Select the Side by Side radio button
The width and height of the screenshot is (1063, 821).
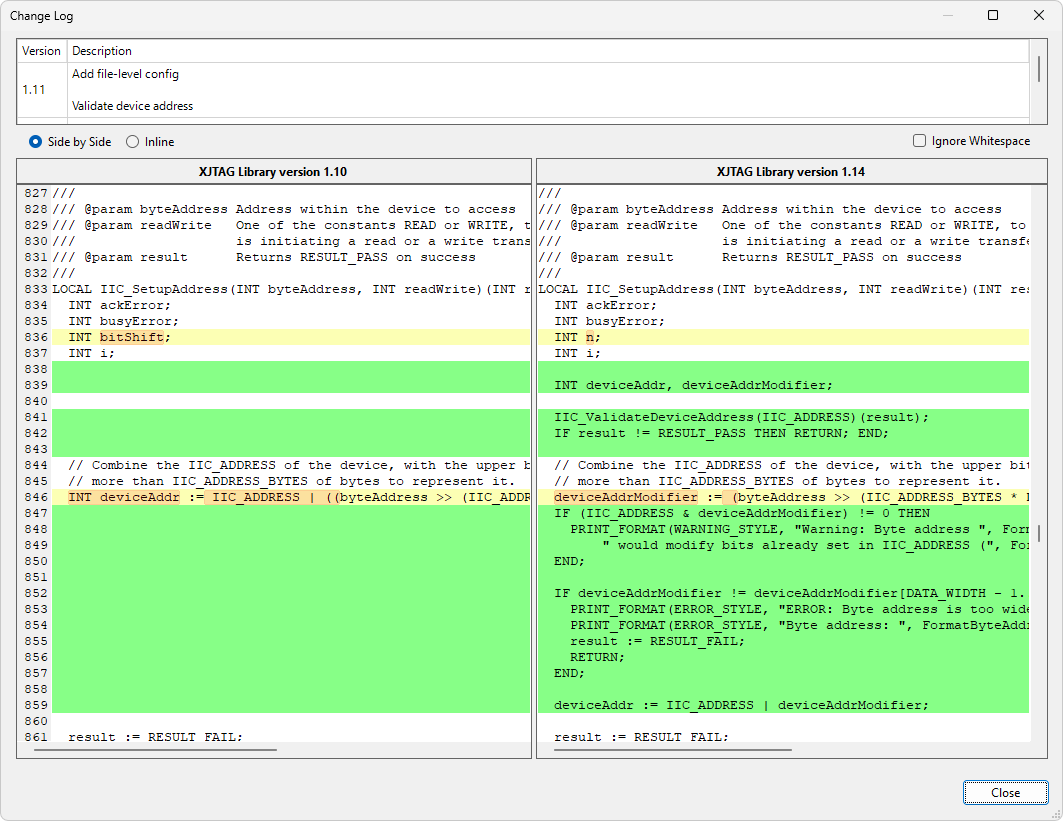pyautogui.click(x=36, y=142)
